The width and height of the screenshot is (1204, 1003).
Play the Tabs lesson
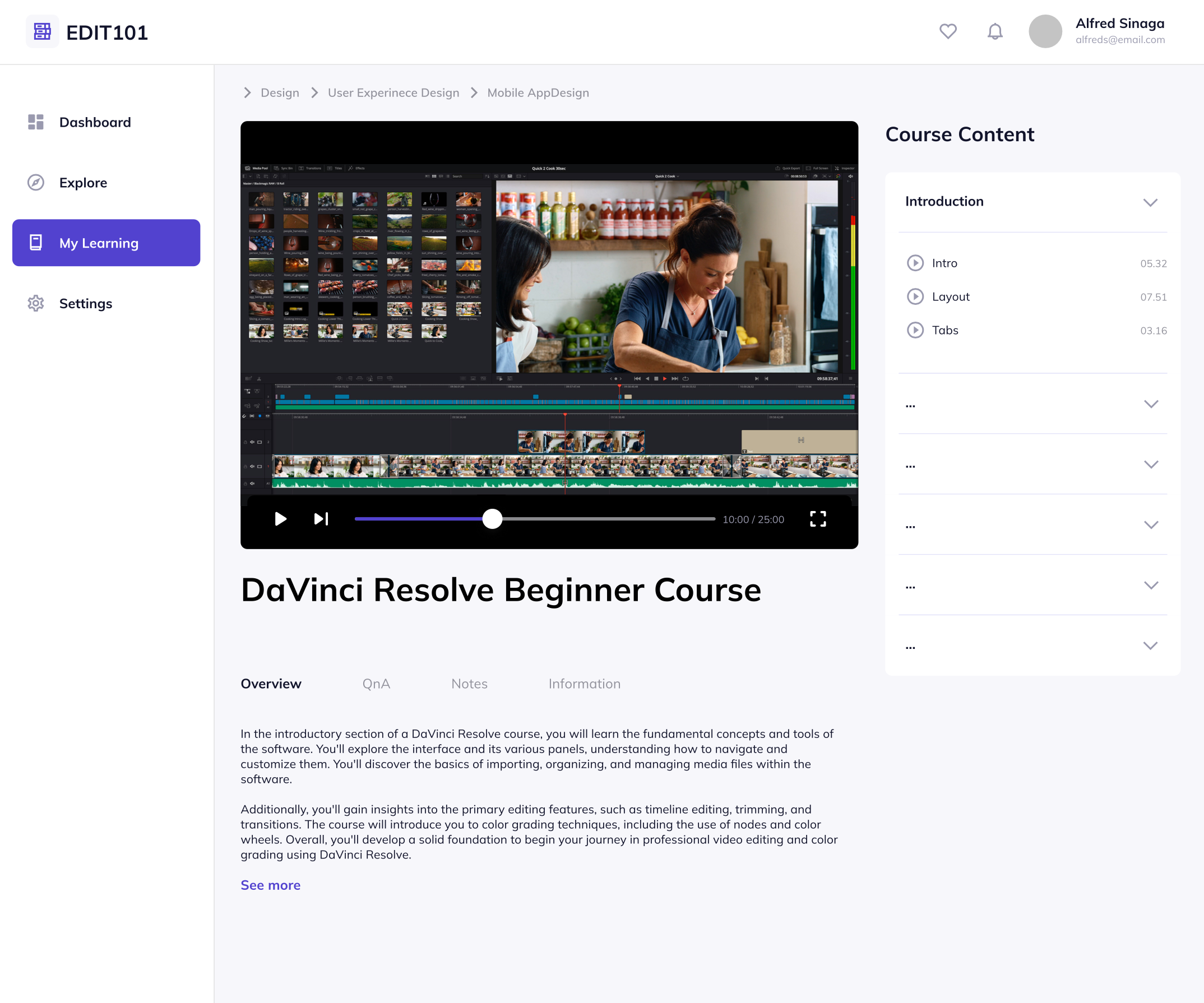coord(915,330)
